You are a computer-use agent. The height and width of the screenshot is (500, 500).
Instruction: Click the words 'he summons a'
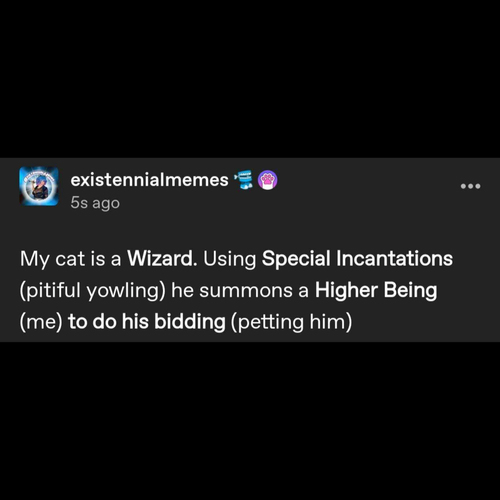click(240, 290)
